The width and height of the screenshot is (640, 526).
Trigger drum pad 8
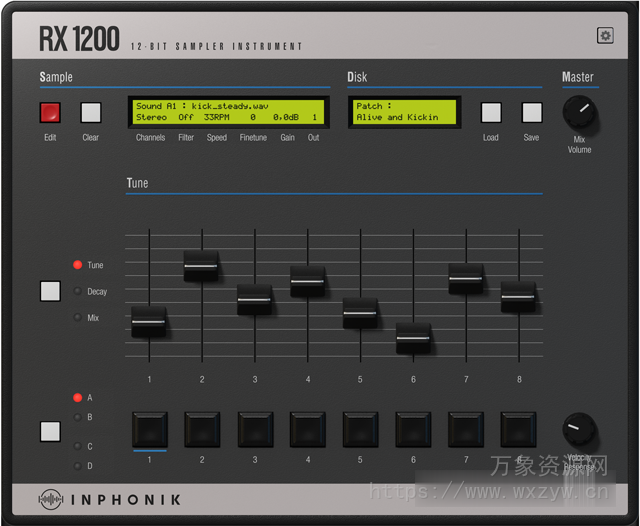click(x=518, y=430)
